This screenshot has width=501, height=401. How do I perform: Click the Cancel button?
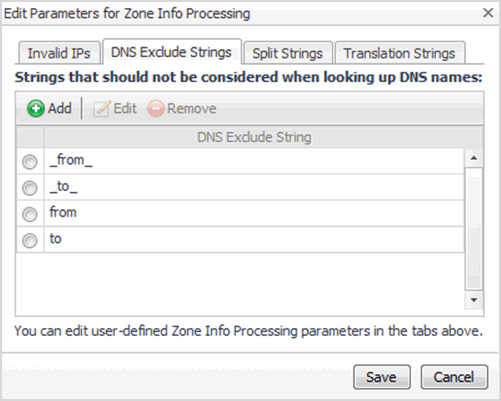454,377
